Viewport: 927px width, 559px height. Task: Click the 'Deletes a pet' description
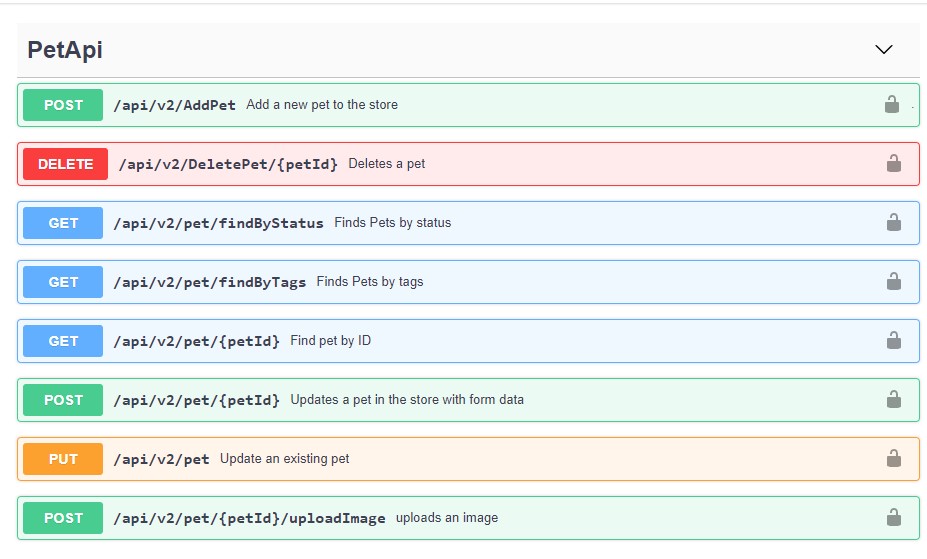[387, 164]
